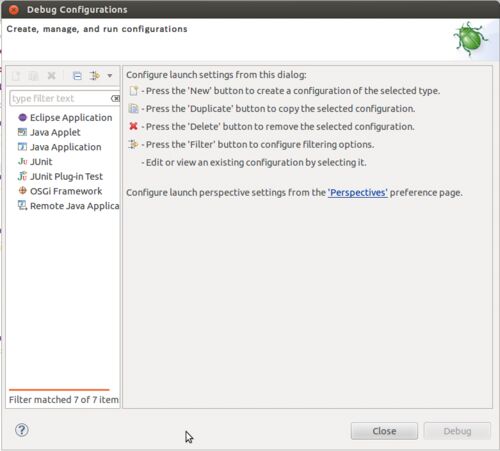Viewport: 500px width, 451px height.
Task: Click inside the type filter text field
Action: click(60, 98)
